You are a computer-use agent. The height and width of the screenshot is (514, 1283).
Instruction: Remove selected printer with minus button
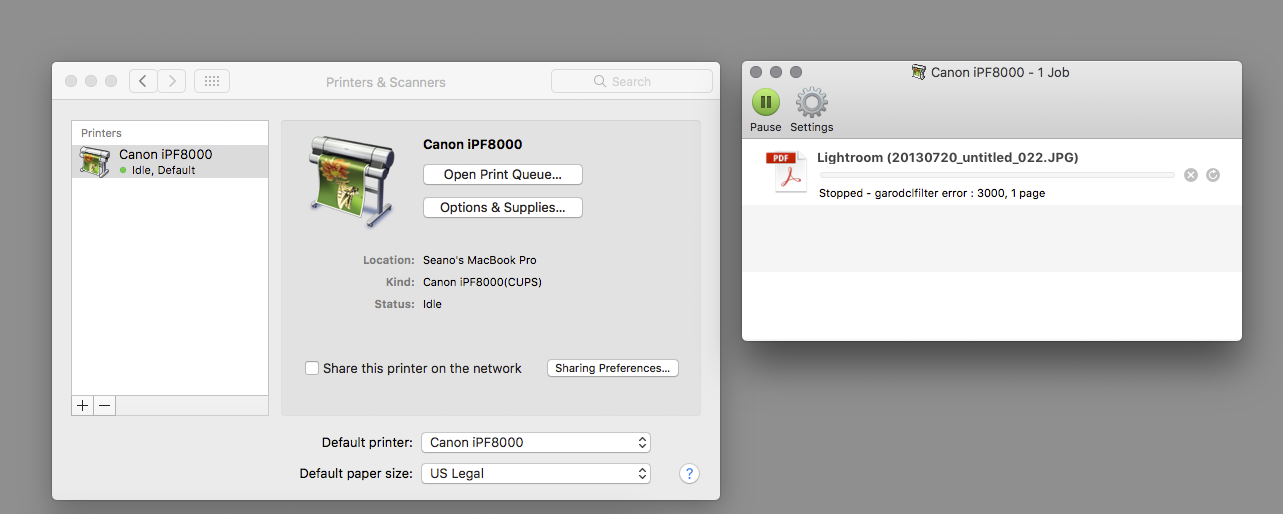click(105, 405)
